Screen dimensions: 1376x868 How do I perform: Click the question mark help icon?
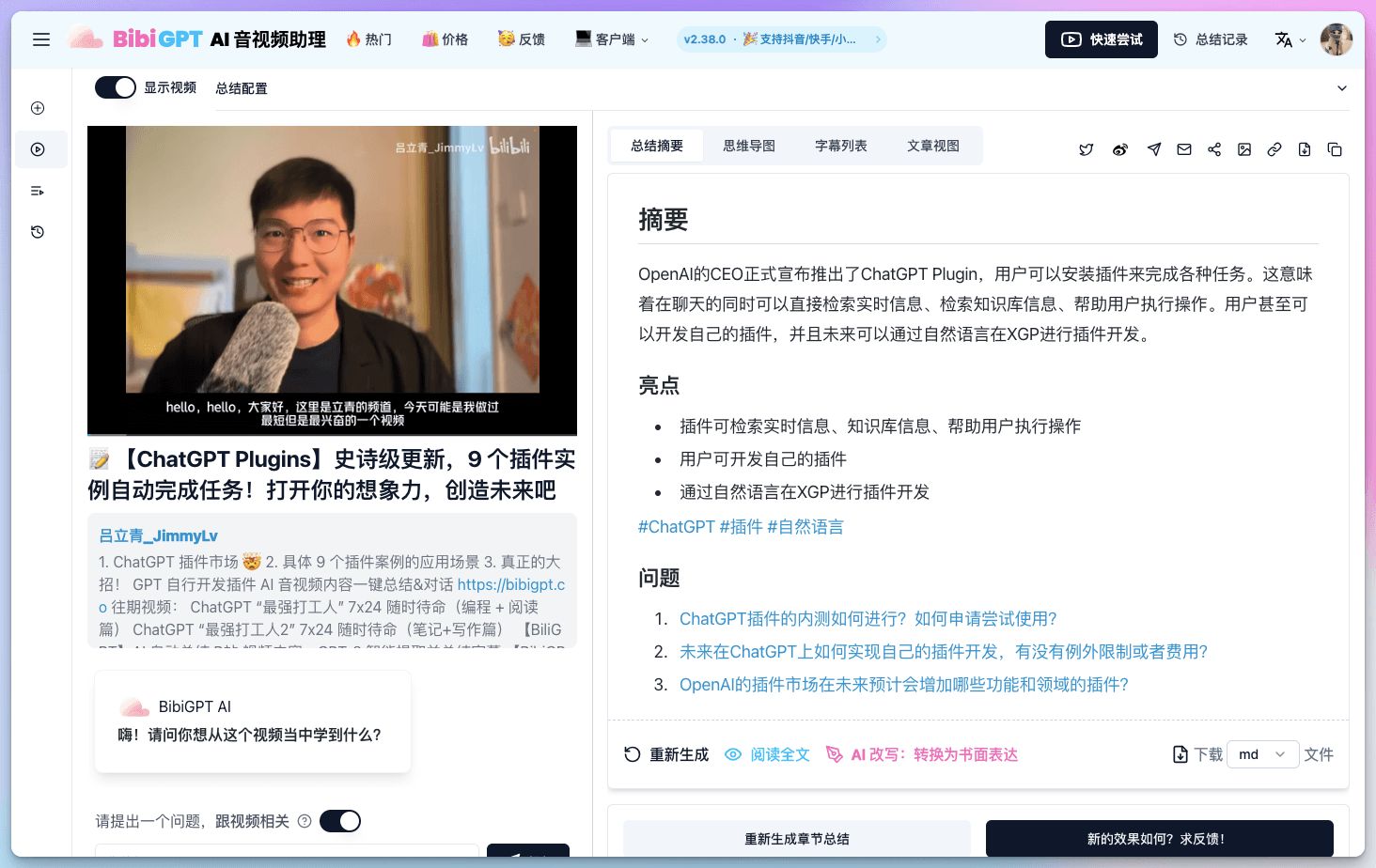coord(305,821)
